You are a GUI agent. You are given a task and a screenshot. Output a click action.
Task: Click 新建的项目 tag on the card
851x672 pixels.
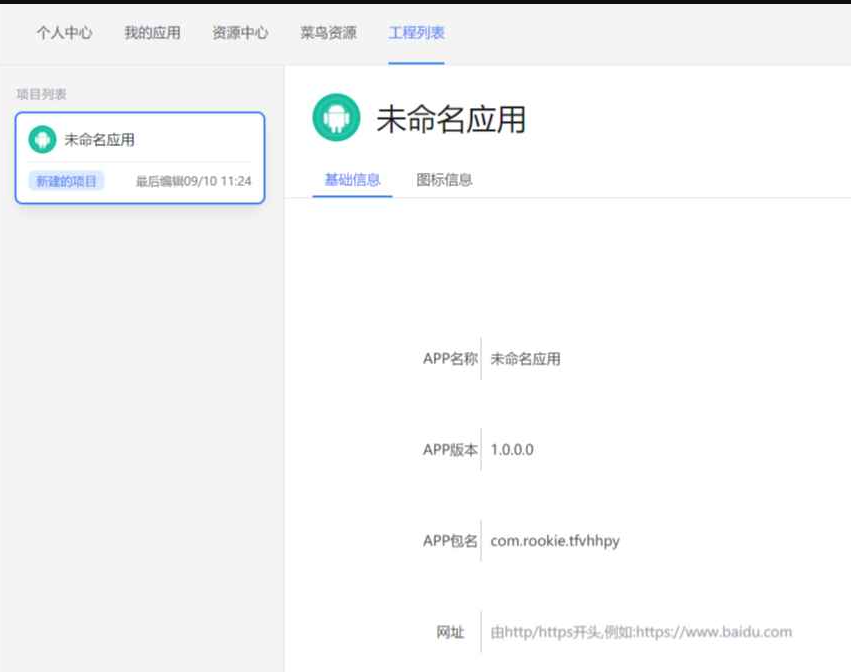[66, 181]
